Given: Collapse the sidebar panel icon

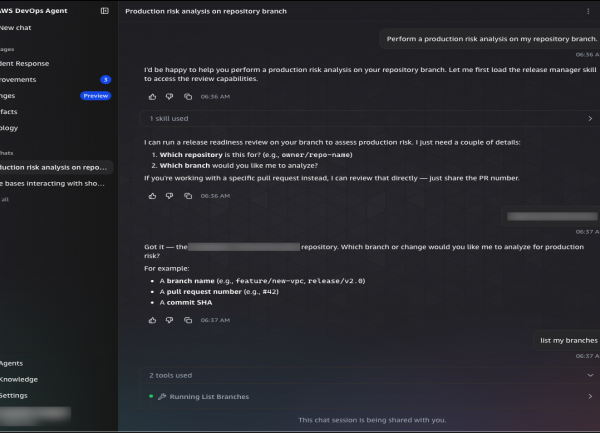Looking at the screenshot, I should (x=104, y=11).
